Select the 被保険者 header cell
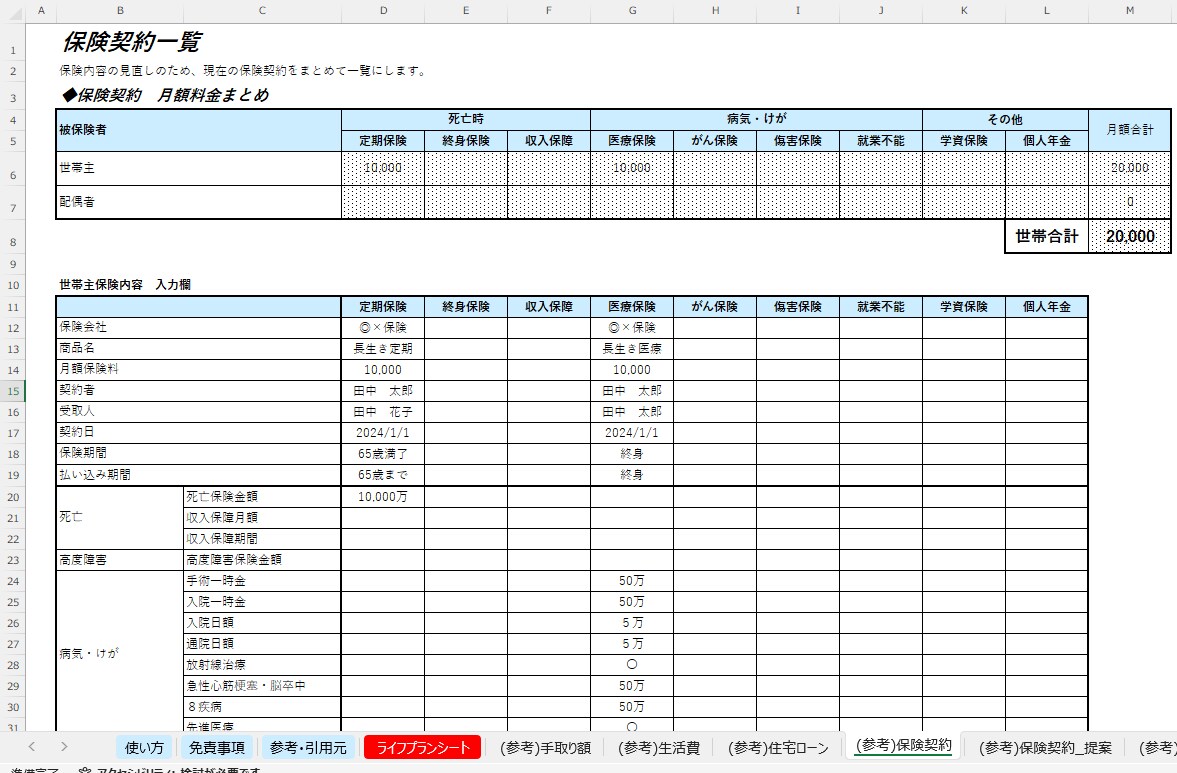Image resolution: width=1177 pixels, height=773 pixels. click(199, 130)
